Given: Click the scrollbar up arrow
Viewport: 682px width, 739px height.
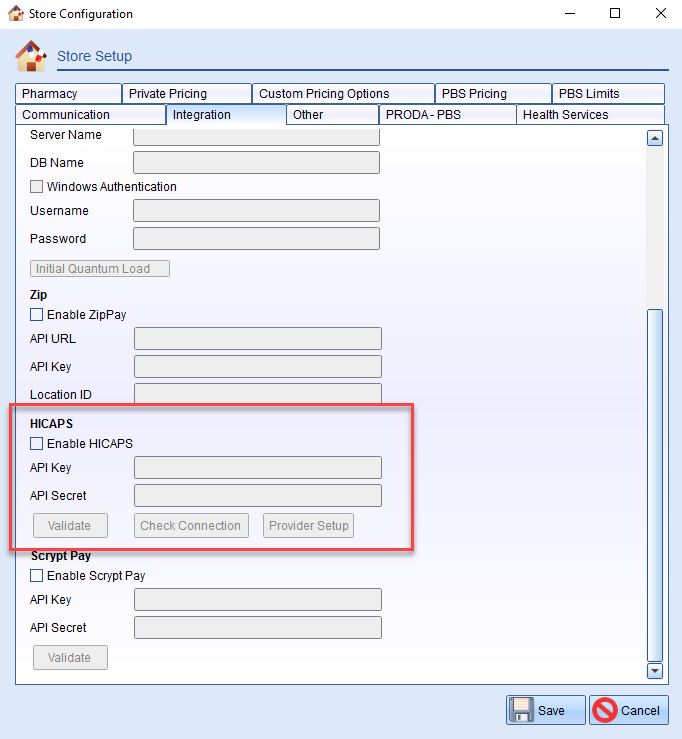Looking at the screenshot, I should click(x=655, y=138).
